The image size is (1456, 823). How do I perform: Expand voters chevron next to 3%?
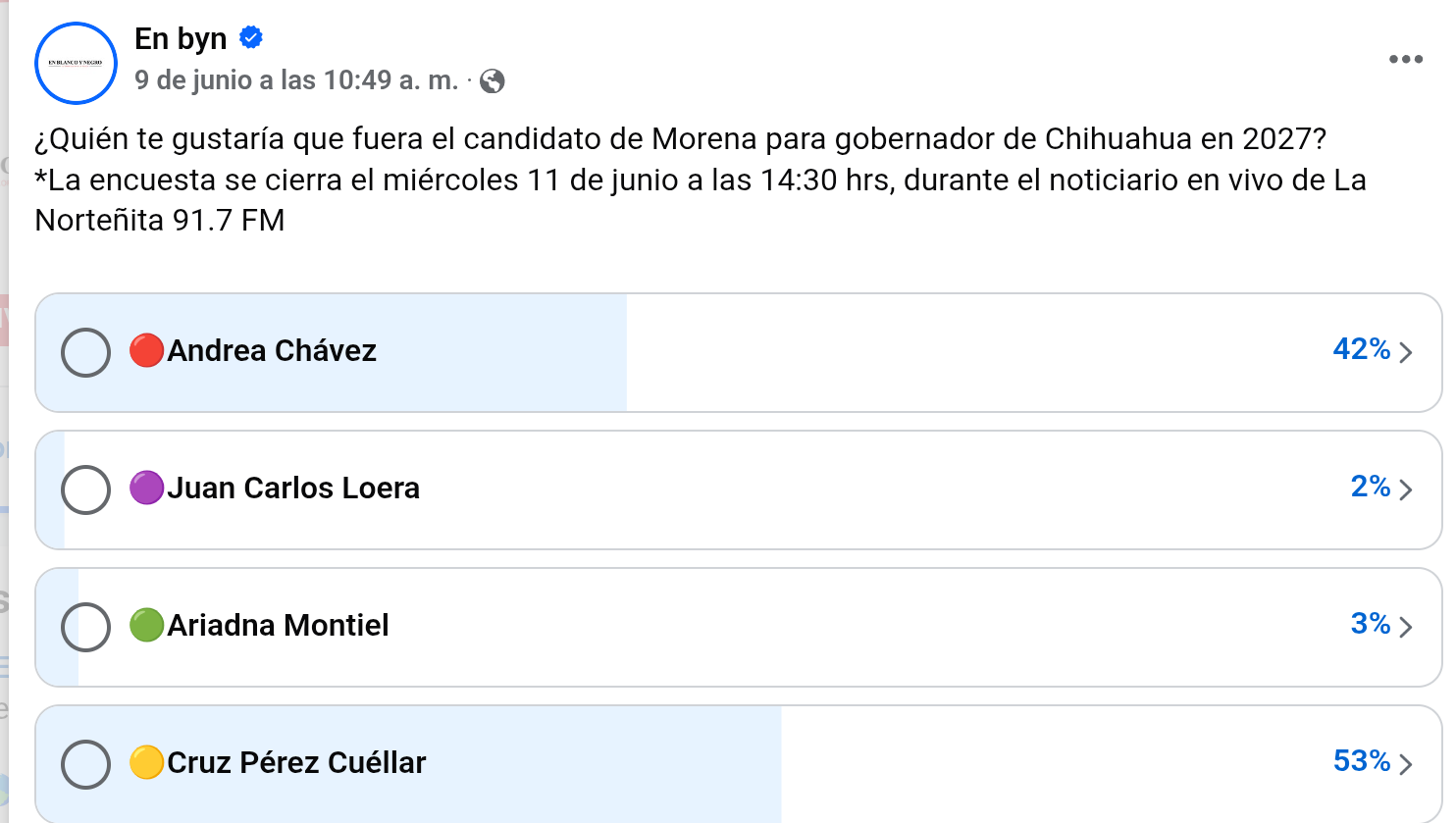click(x=1406, y=627)
